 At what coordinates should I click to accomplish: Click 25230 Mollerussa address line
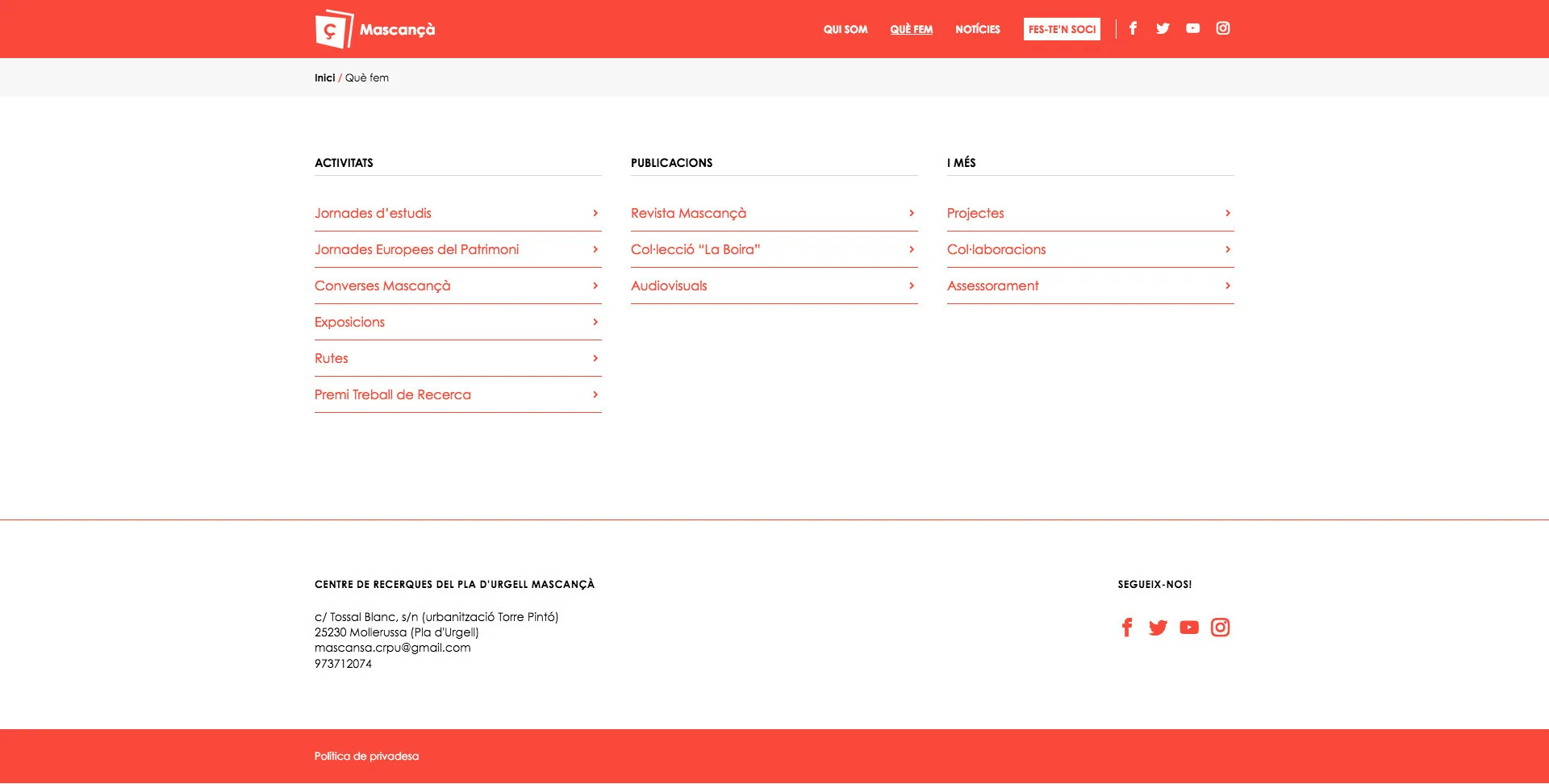click(x=397, y=632)
